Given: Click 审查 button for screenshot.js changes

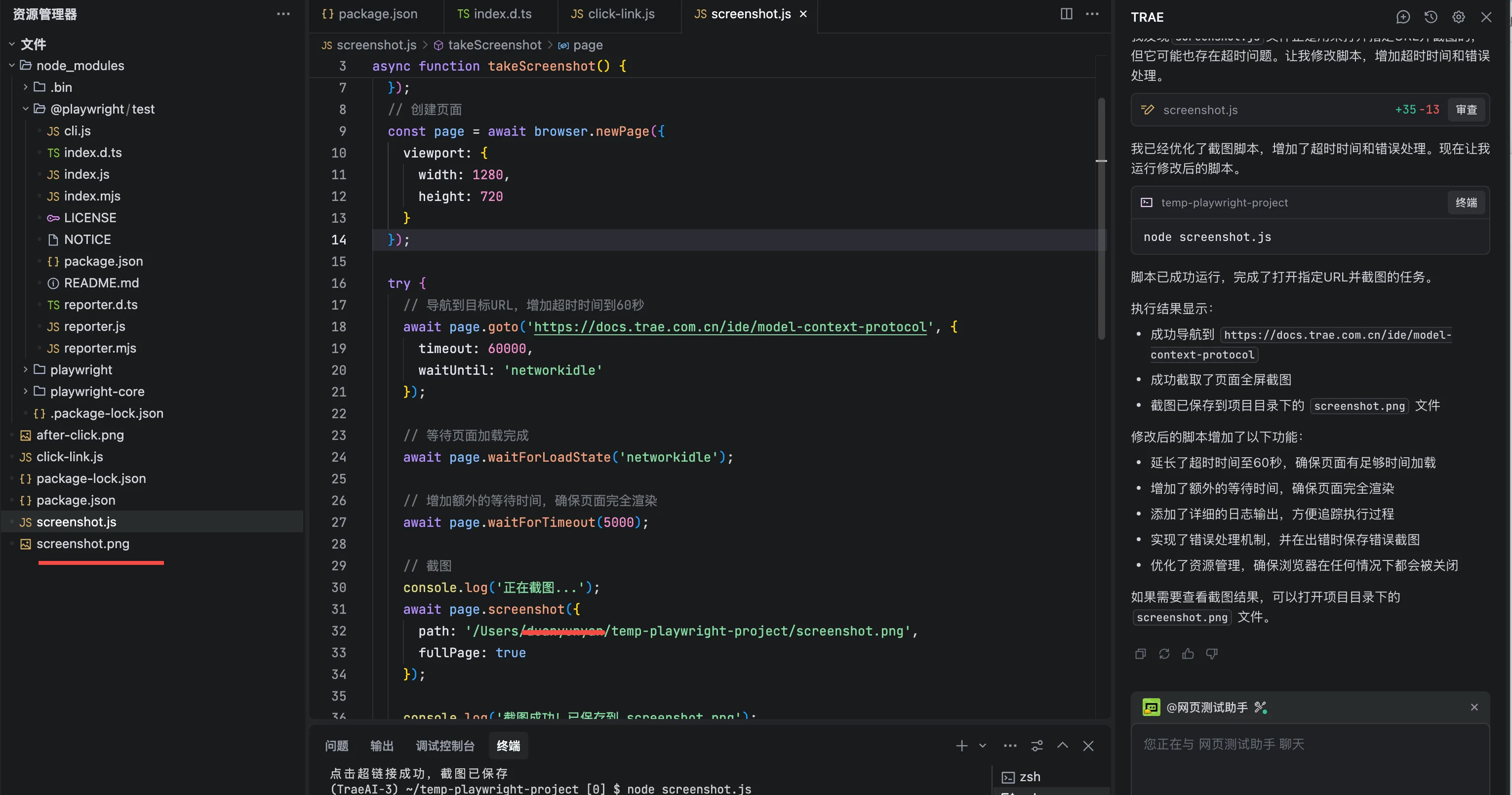Looking at the screenshot, I should click(1466, 110).
